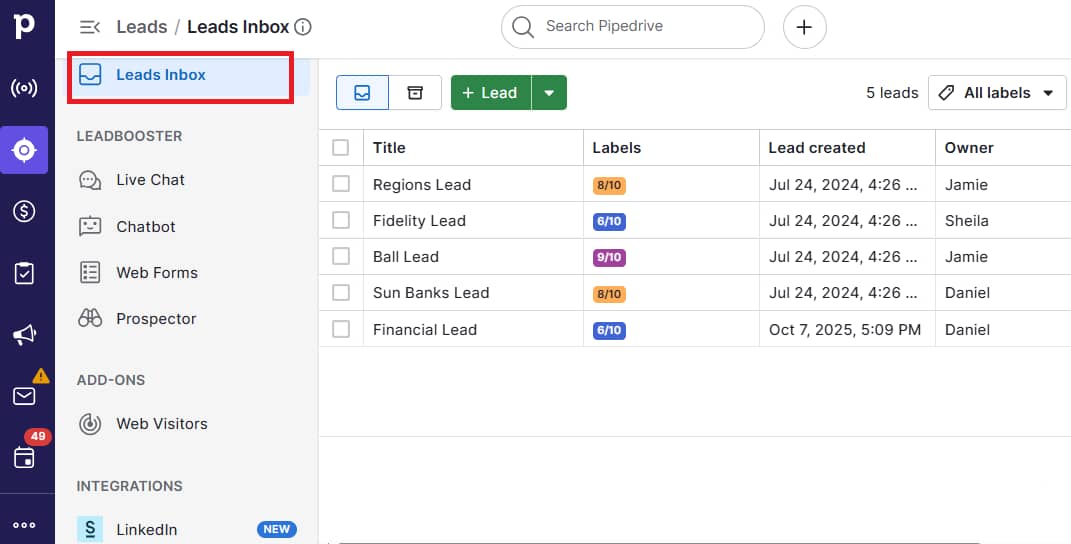Check the Financial Lead row checkbox
Viewport: 1071px width, 544px height.
[341, 329]
